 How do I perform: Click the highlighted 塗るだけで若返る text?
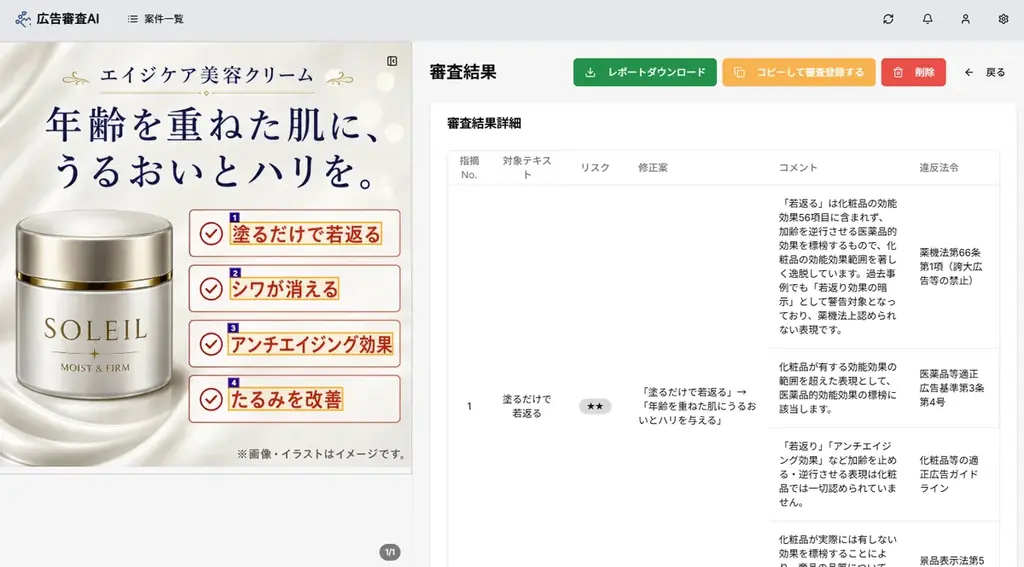coord(306,235)
